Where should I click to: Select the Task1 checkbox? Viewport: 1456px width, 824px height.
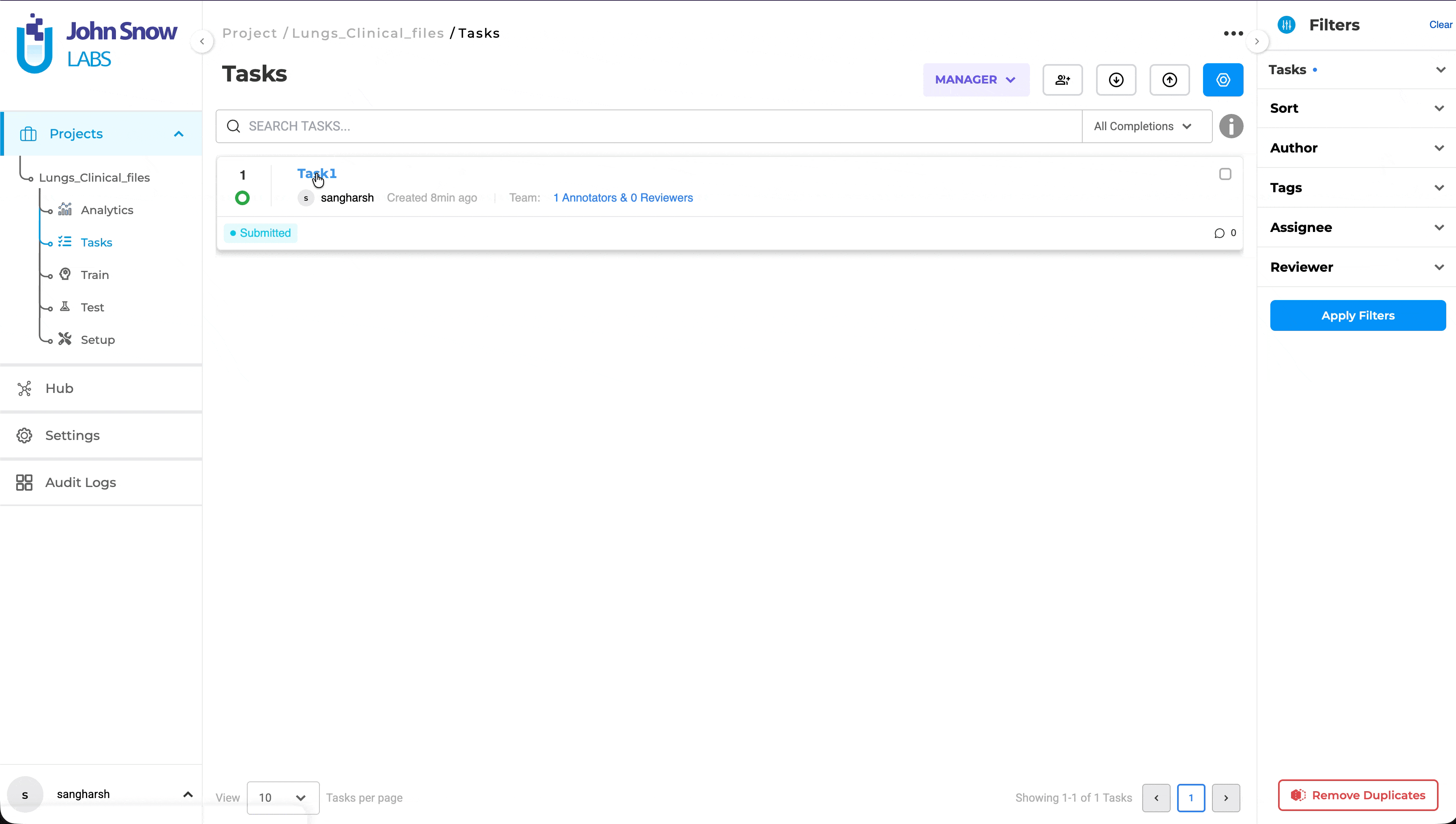[1225, 174]
